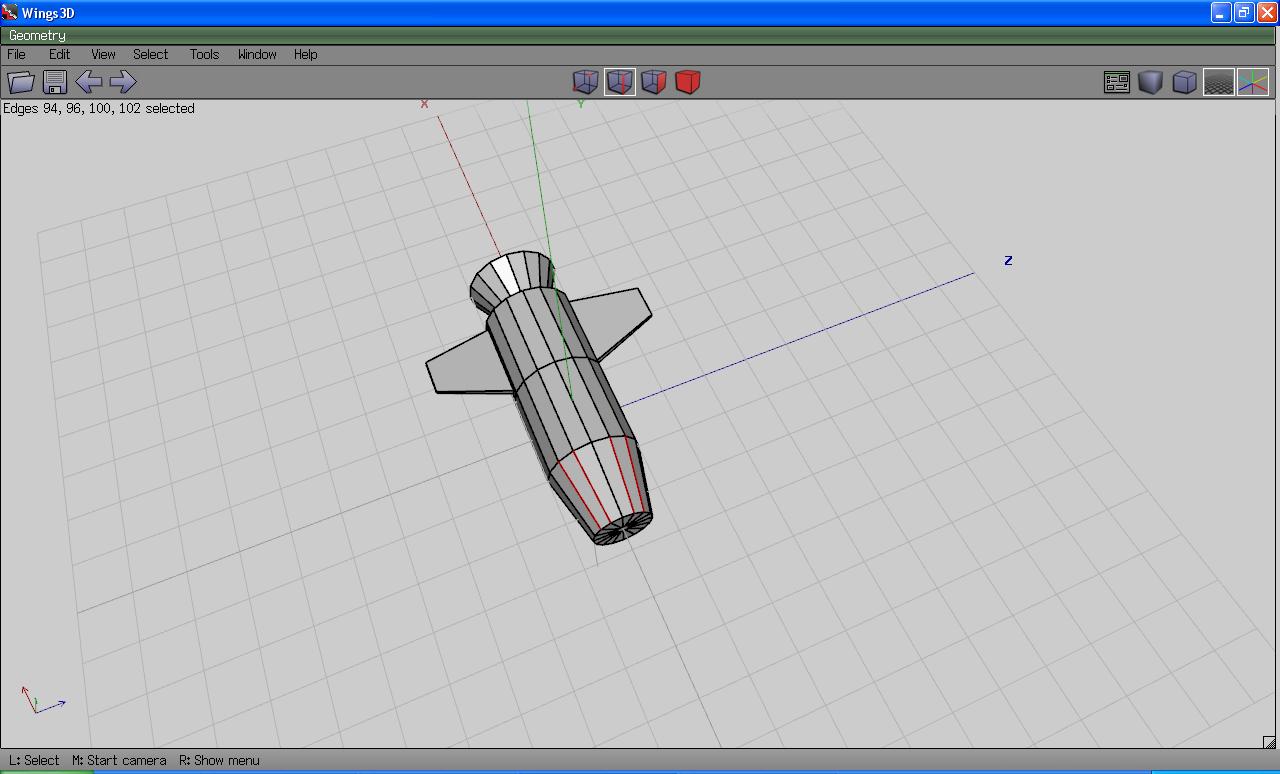The height and width of the screenshot is (774, 1280).
Task: Open the File menu
Action: (17, 55)
